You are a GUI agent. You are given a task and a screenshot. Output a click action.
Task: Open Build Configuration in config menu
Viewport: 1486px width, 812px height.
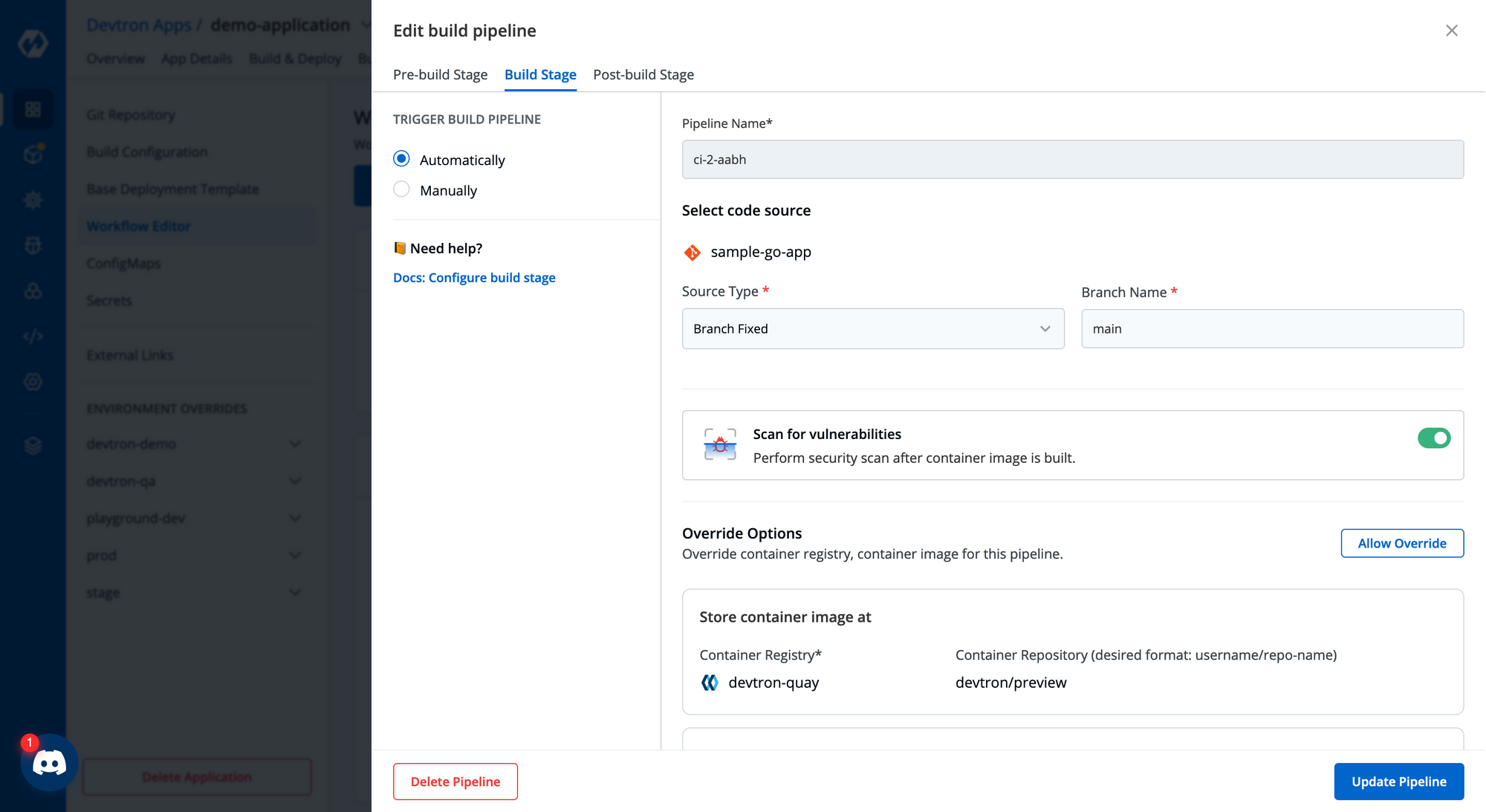point(147,152)
